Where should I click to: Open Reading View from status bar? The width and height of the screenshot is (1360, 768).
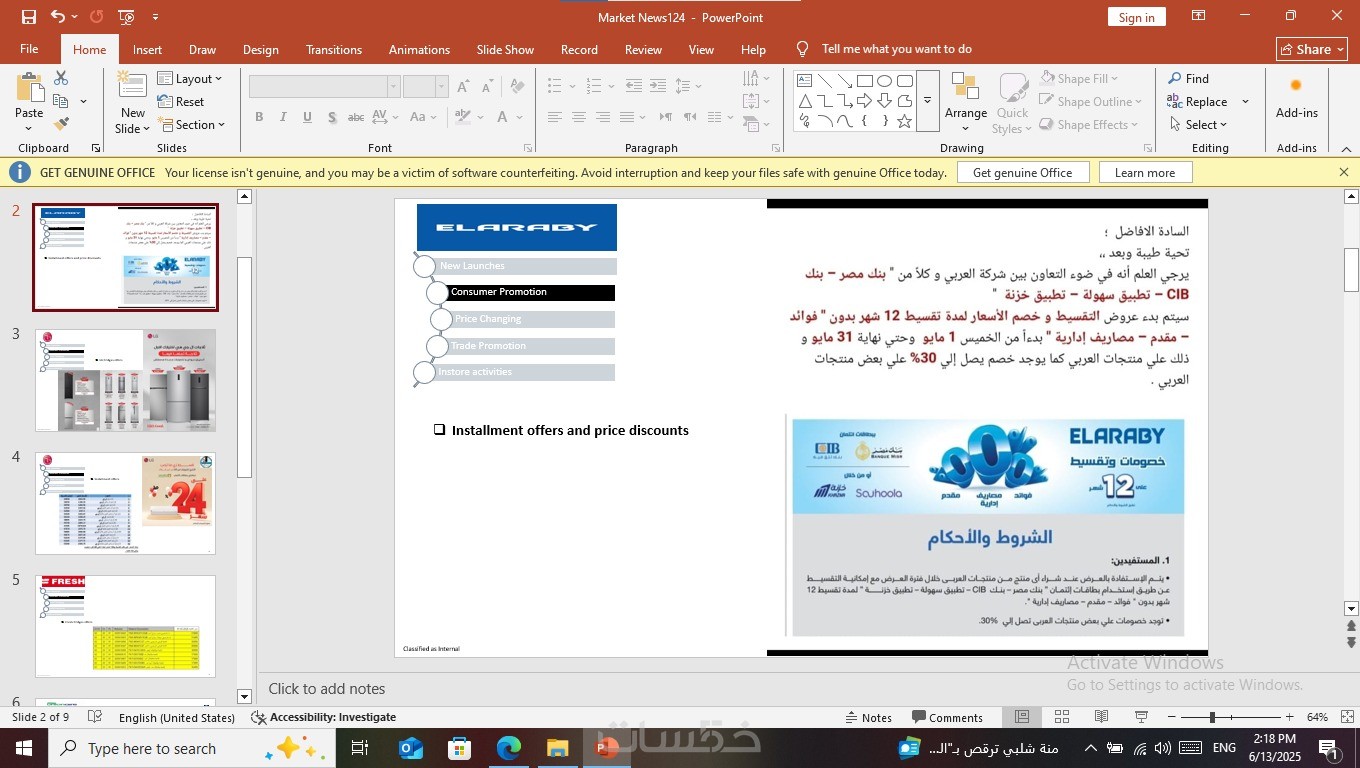point(1101,717)
